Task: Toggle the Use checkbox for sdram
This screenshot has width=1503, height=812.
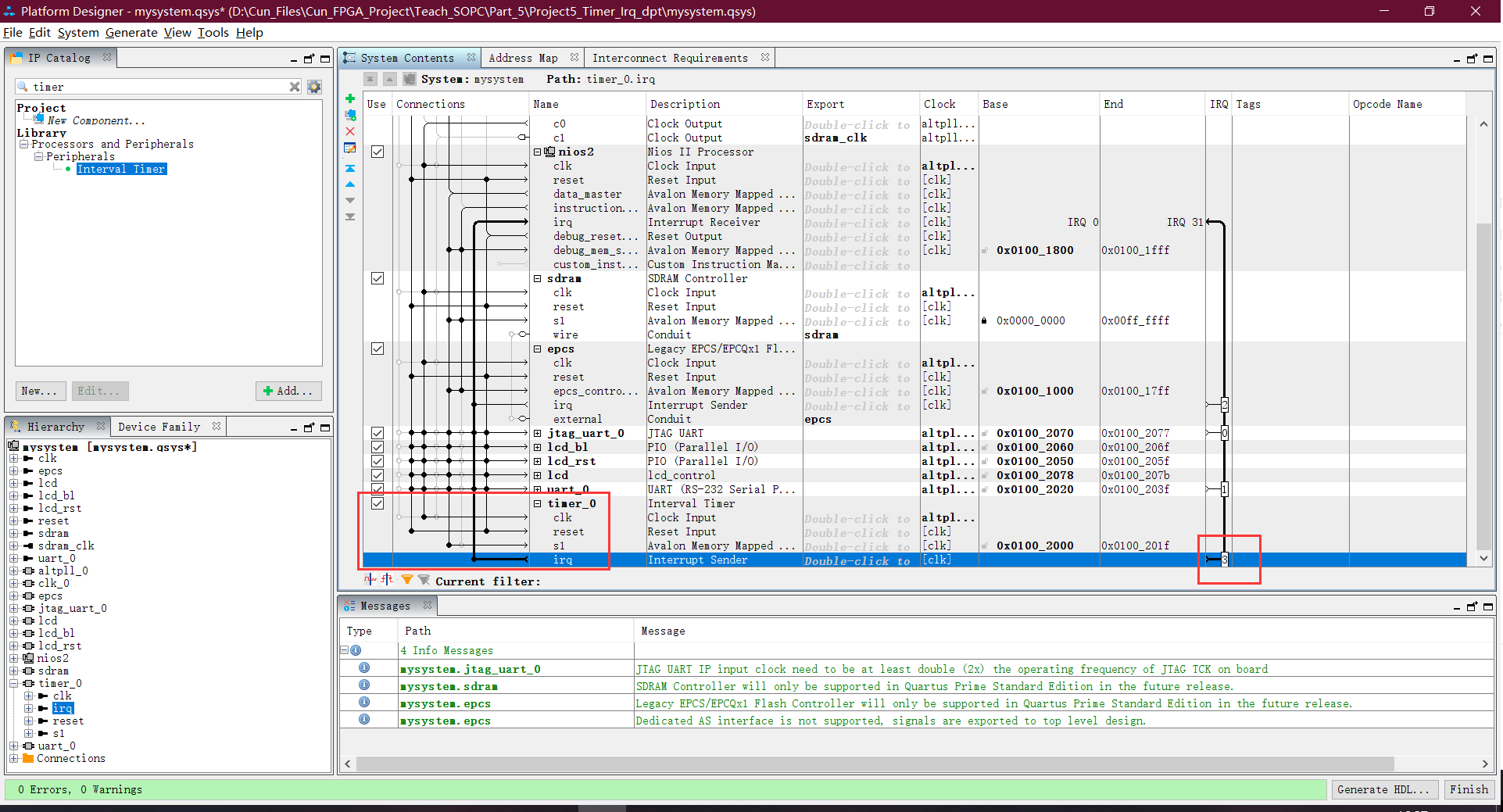Action: 378,278
